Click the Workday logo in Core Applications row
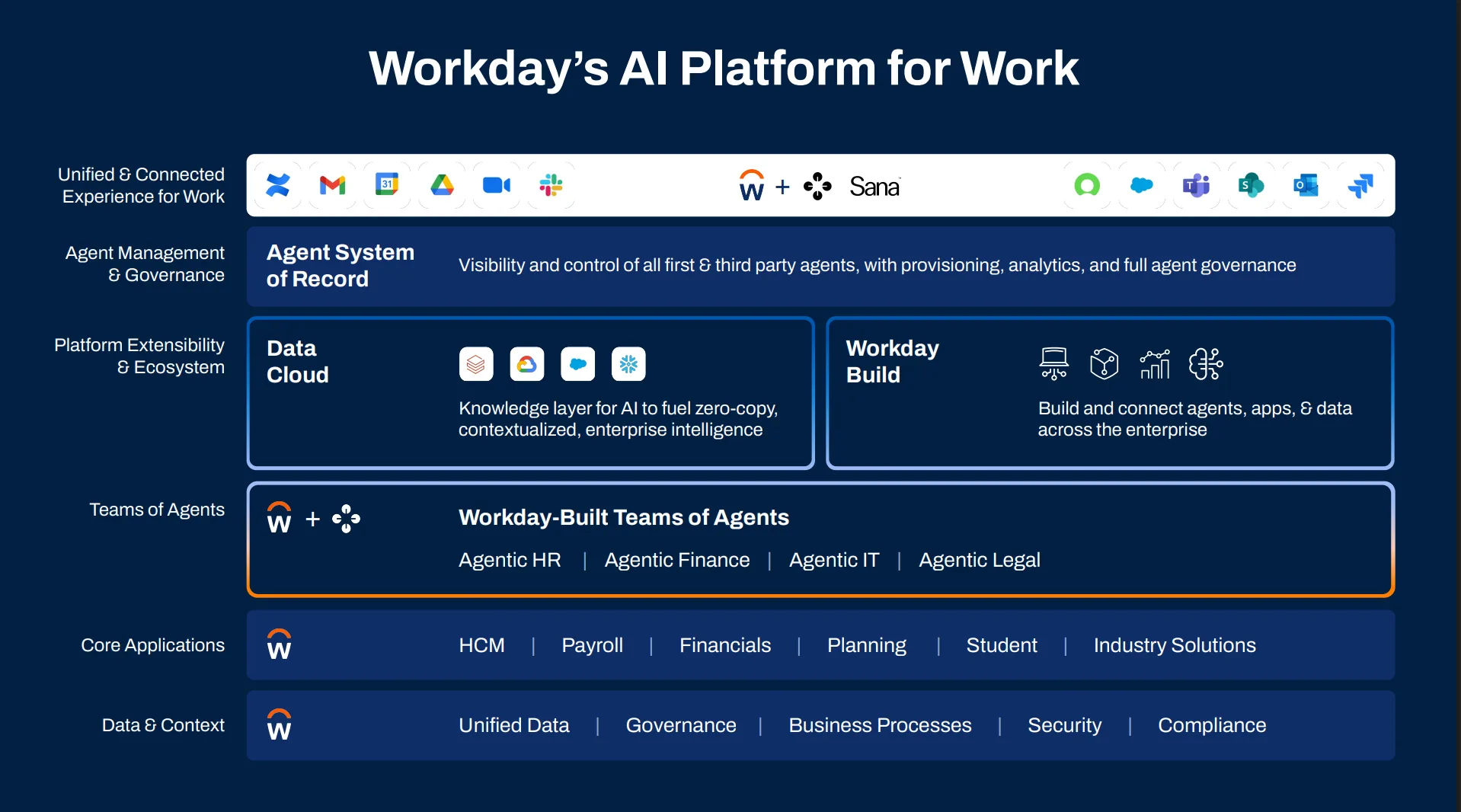 [279, 644]
